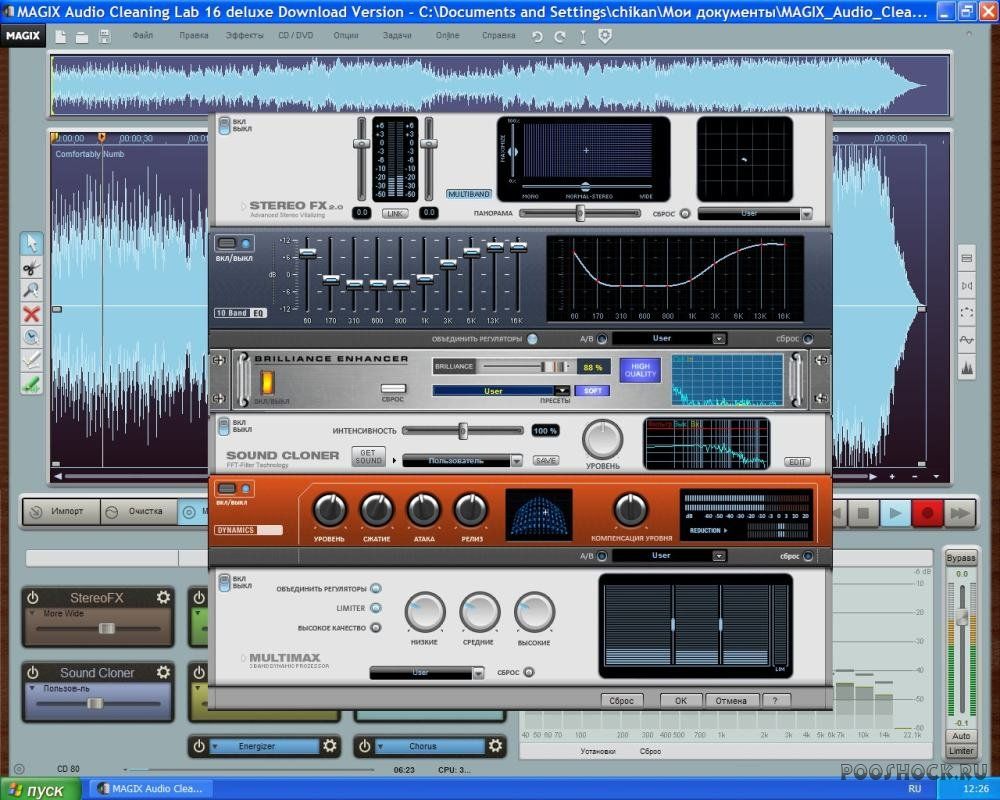The image size is (1000, 800).
Task: Click the gear shield icon in toolbar
Action: 605,36
